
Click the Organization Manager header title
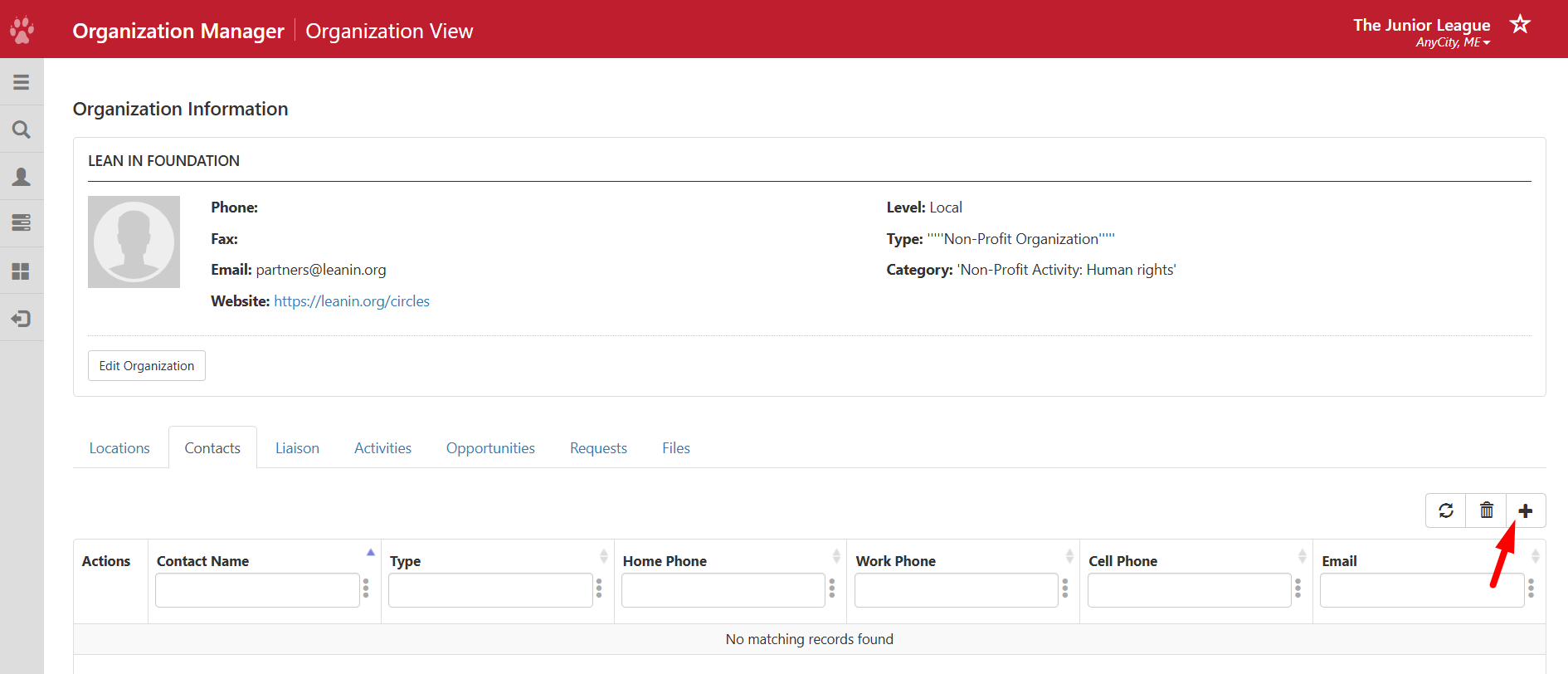pos(178,31)
